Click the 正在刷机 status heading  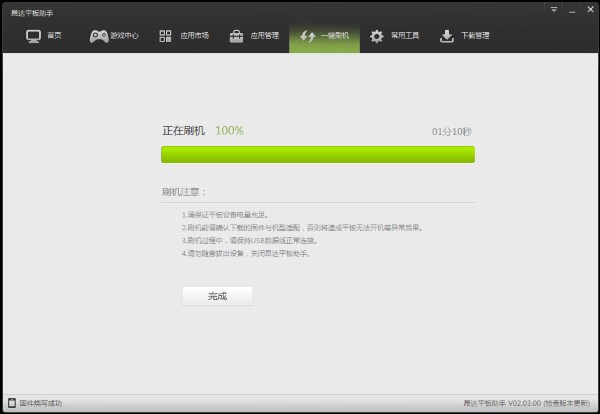184,131
